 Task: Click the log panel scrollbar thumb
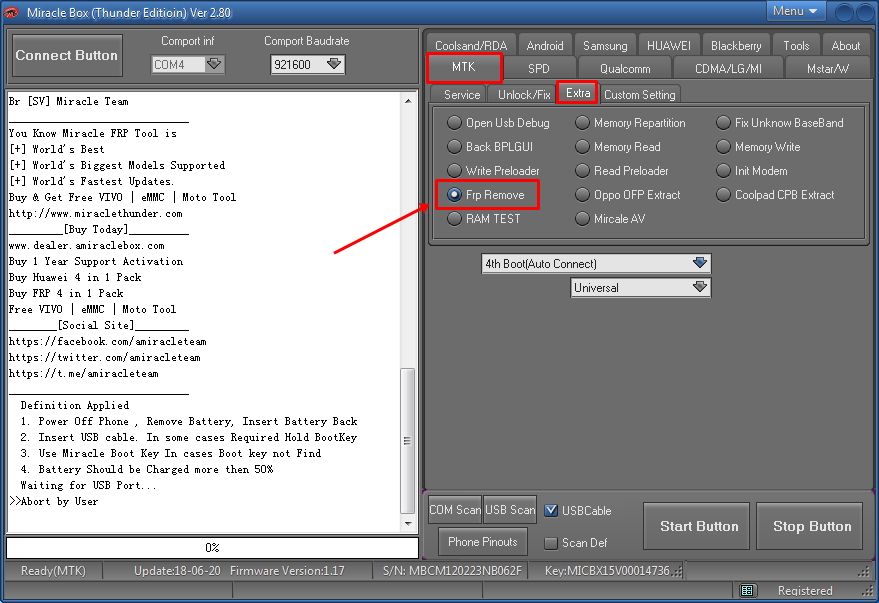coord(408,440)
